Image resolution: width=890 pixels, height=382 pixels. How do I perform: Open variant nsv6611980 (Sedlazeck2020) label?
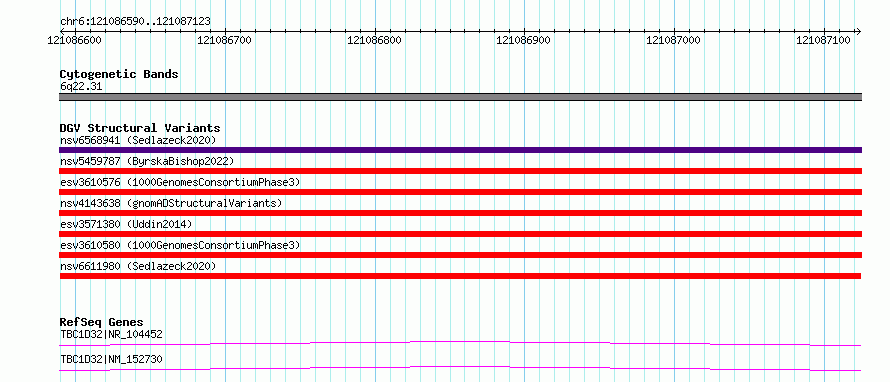click(x=138, y=266)
